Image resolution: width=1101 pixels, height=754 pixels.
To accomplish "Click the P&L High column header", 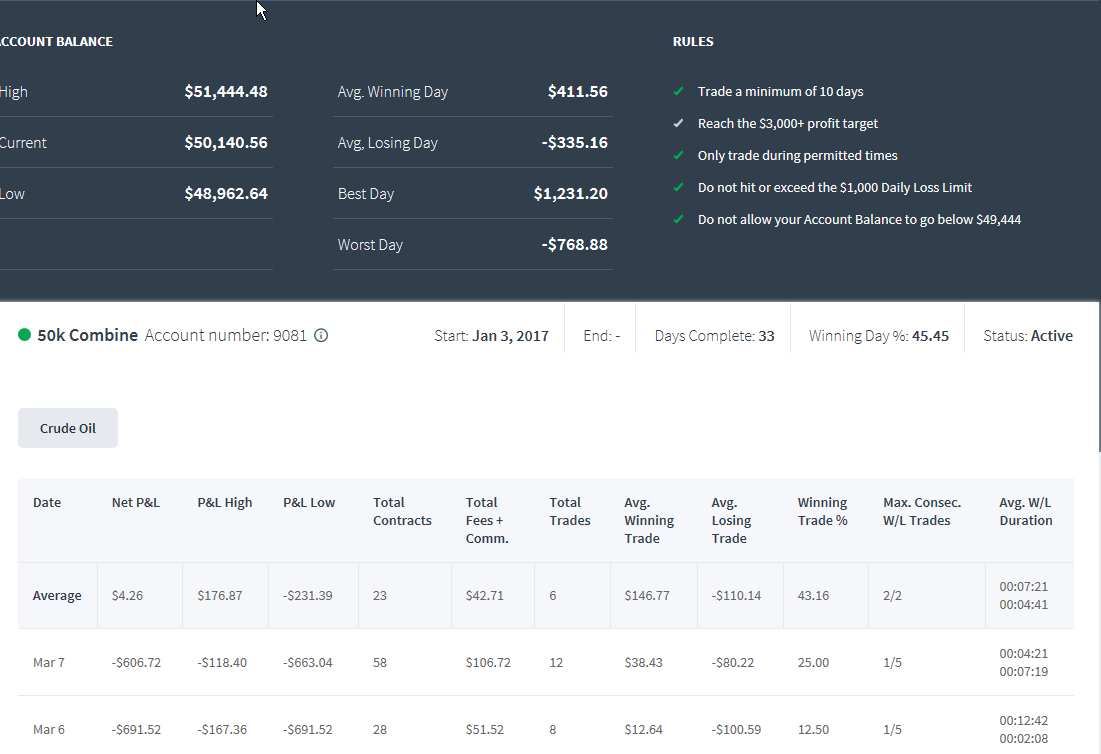I will [x=225, y=503].
